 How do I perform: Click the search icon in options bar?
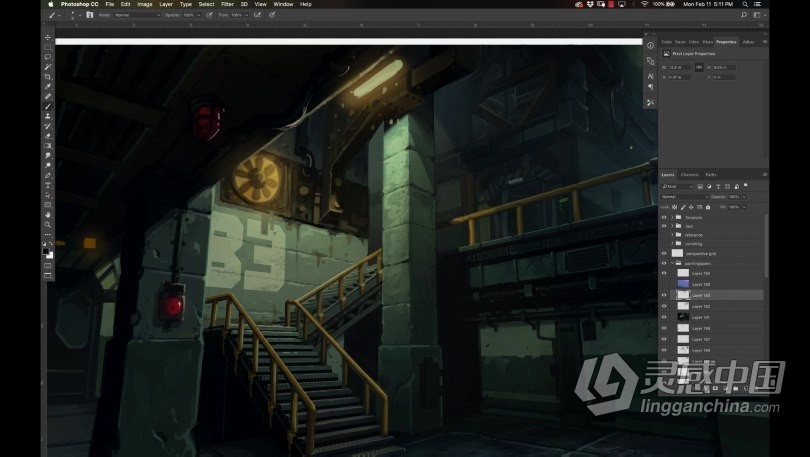click(x=743, y=15)
